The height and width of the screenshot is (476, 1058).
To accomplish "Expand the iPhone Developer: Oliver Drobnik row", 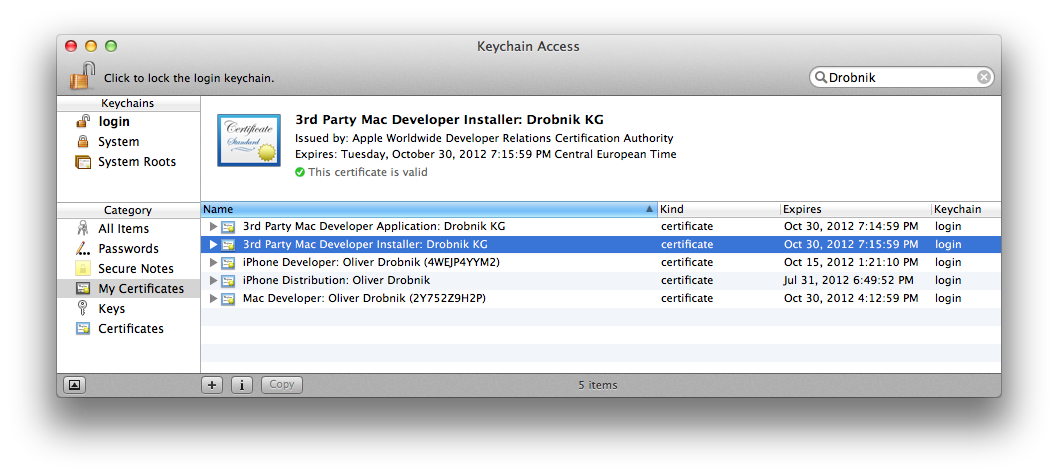I will [214, 262].
